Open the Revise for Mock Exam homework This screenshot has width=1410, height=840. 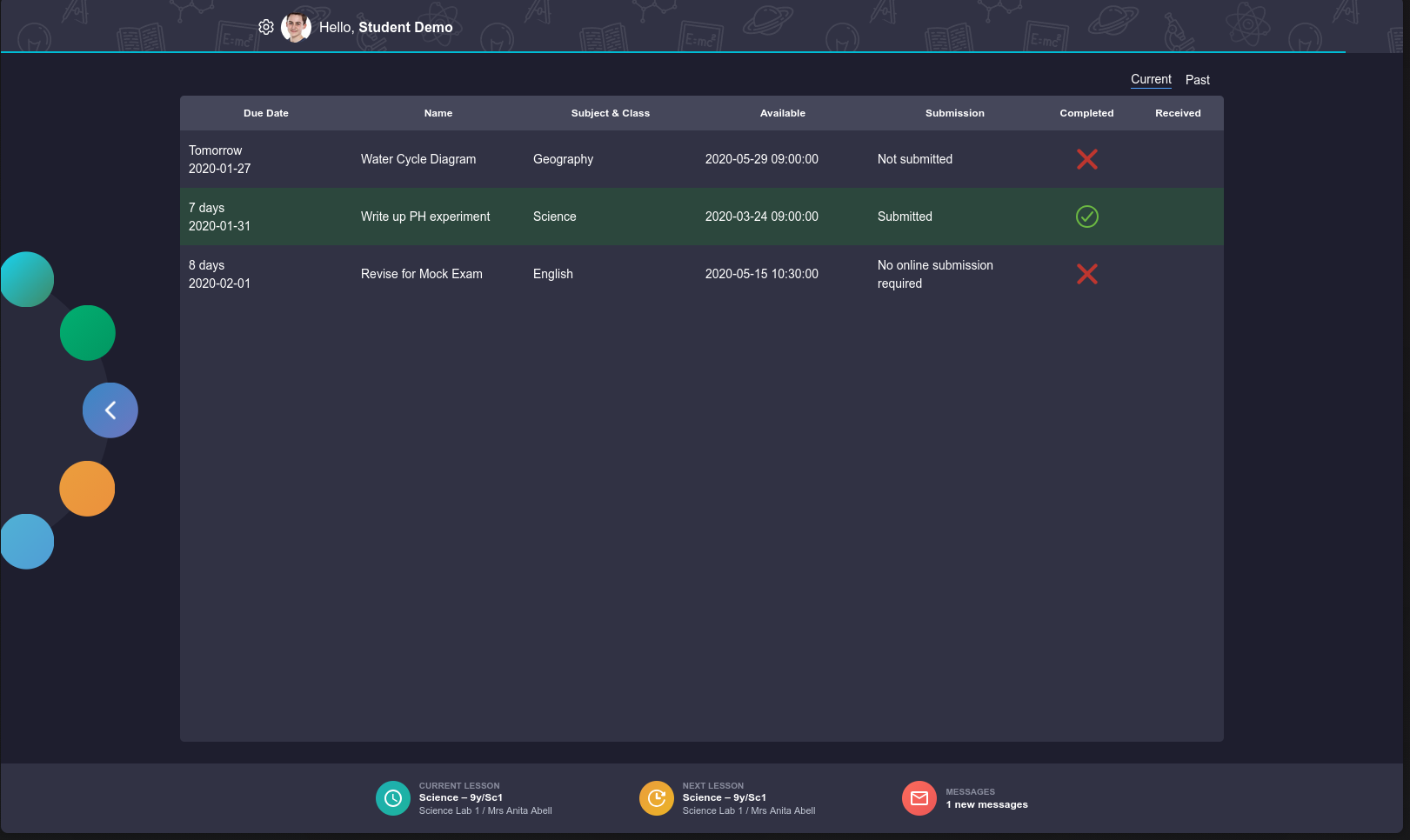[422, 274]
